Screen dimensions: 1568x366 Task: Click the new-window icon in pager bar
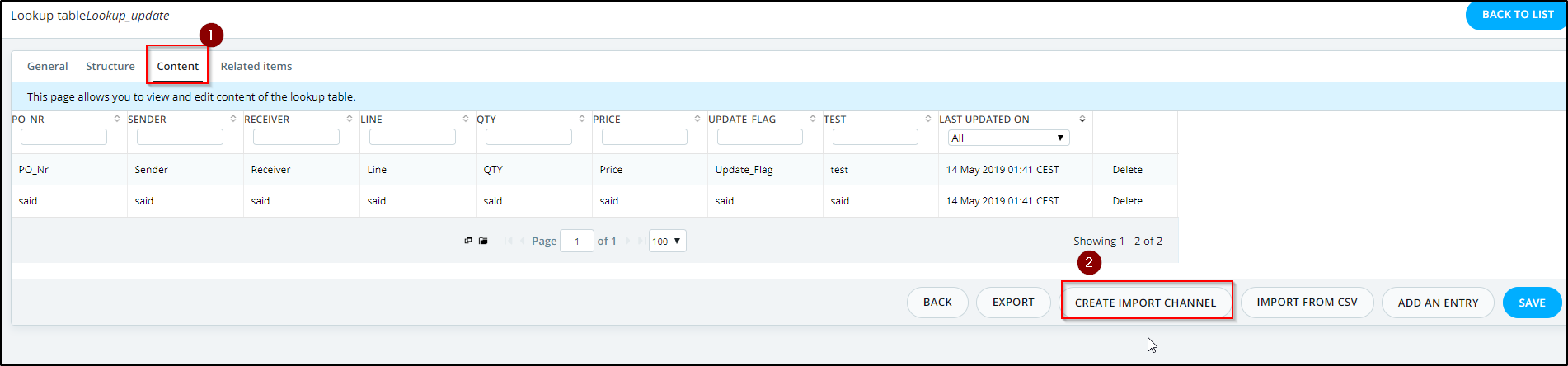click(468, 241)
